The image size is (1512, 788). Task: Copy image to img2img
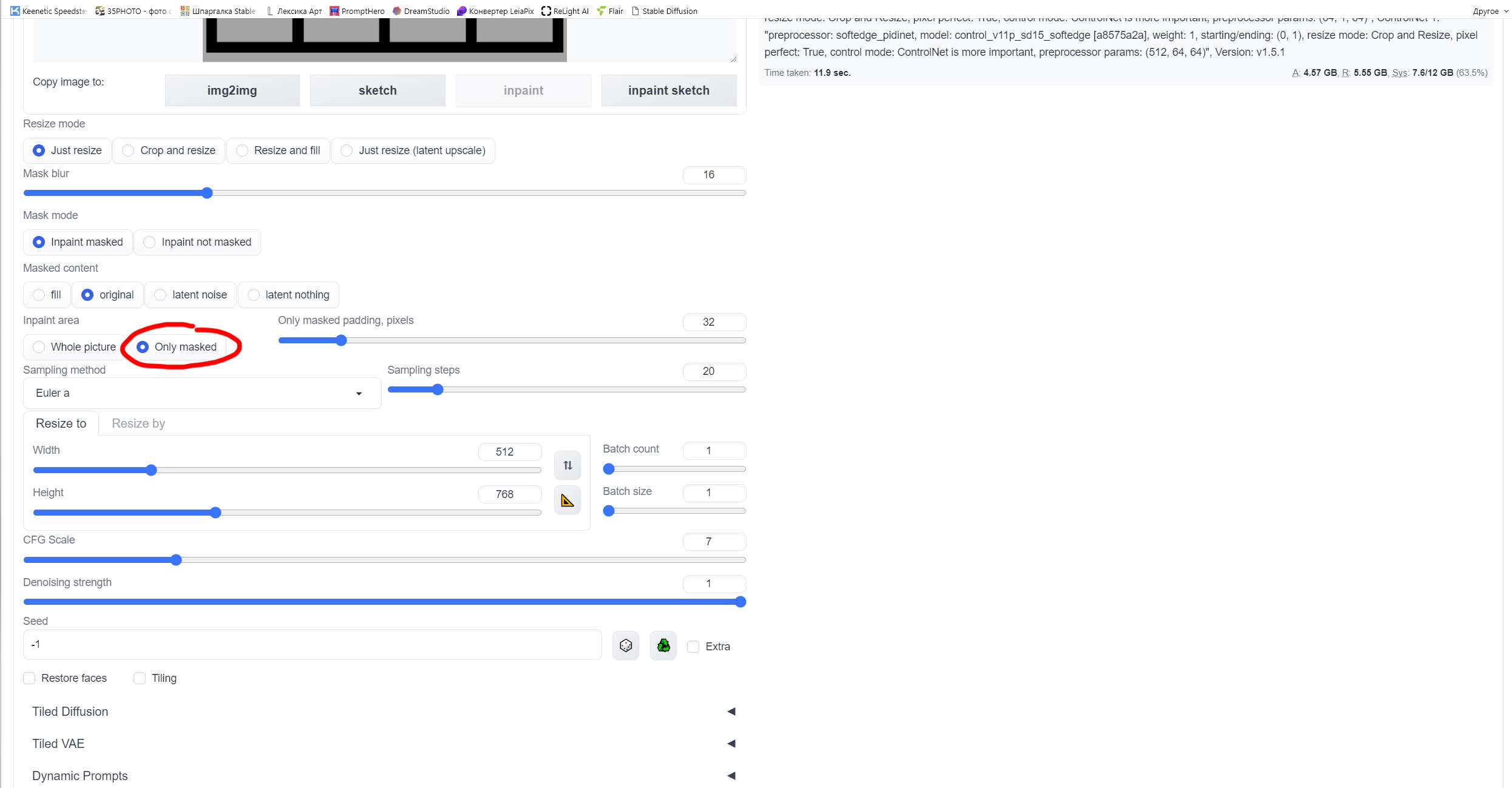coord(232,90)
